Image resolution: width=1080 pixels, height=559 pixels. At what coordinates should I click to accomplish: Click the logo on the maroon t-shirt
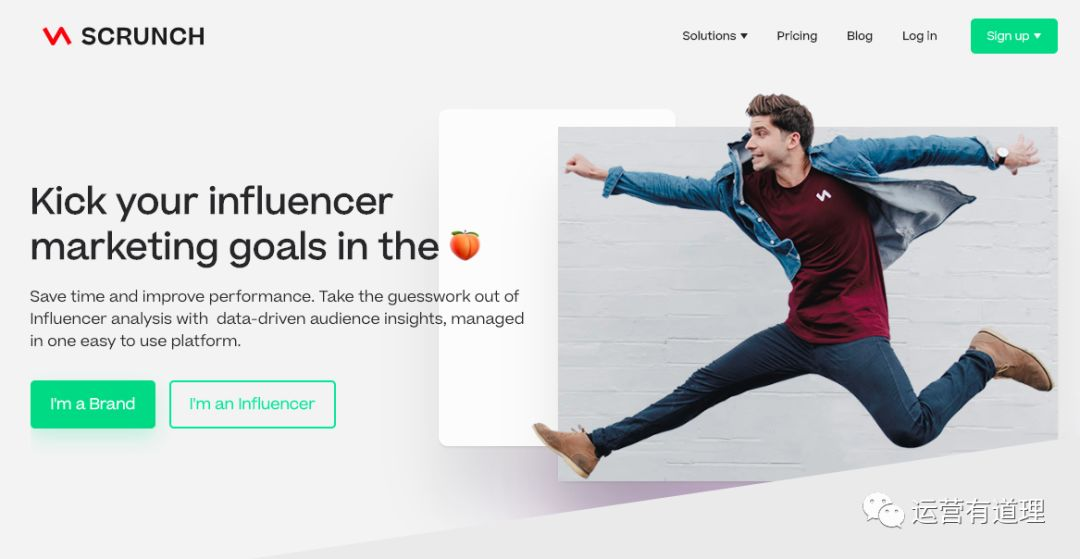click(823, 196)
